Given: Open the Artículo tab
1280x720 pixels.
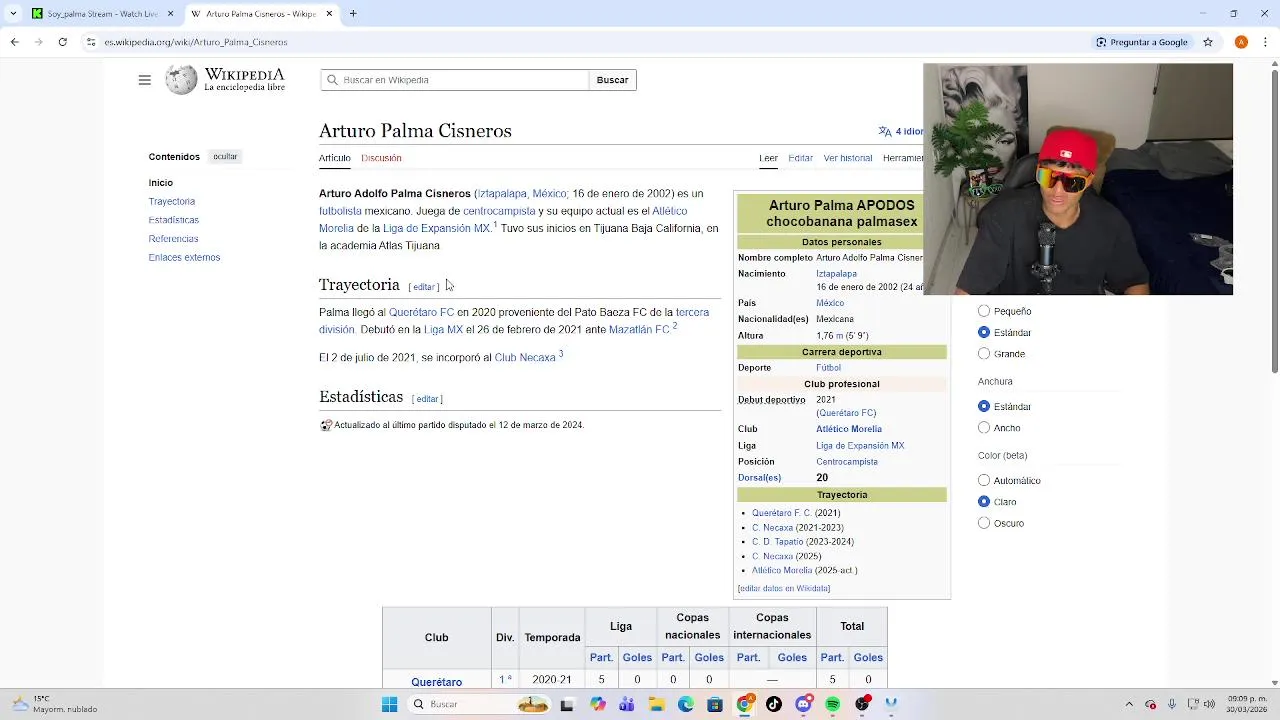Looking at the screenshot, I should [335, 158].
